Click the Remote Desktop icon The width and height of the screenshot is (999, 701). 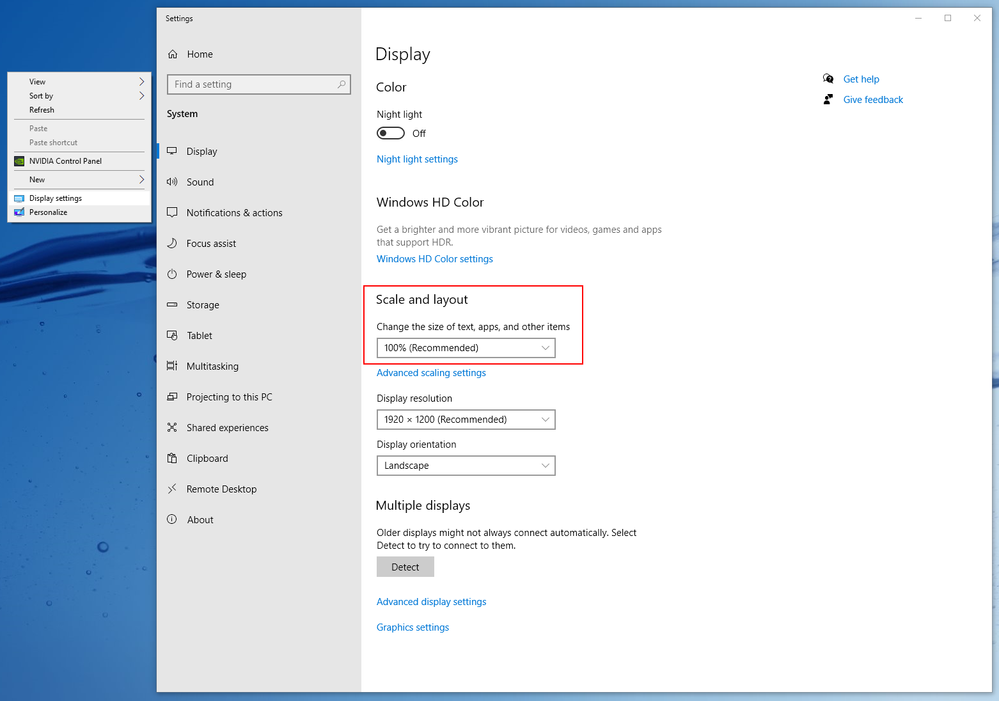point(172,489)
